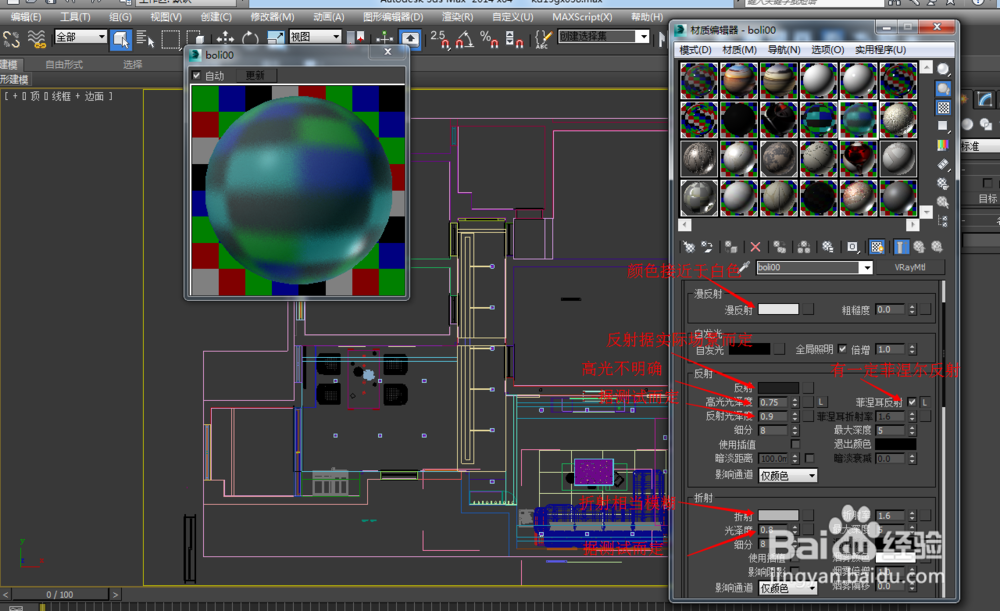This screenshot has height=611, width=1000.
Task: Open 模式(D) menu in Material Editor
Action: tap(695, 50)
